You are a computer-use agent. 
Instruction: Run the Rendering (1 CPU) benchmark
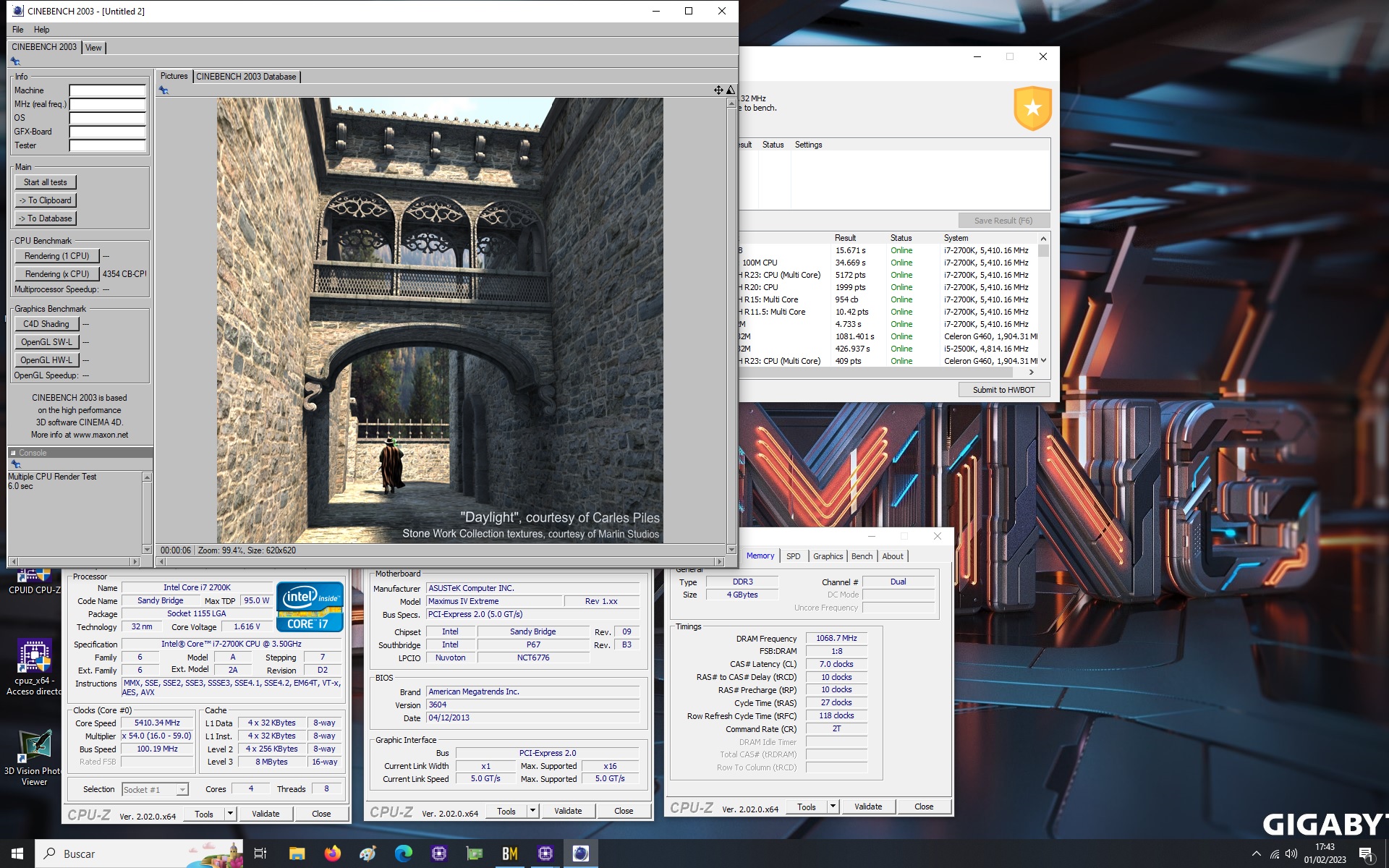point(57,256)
